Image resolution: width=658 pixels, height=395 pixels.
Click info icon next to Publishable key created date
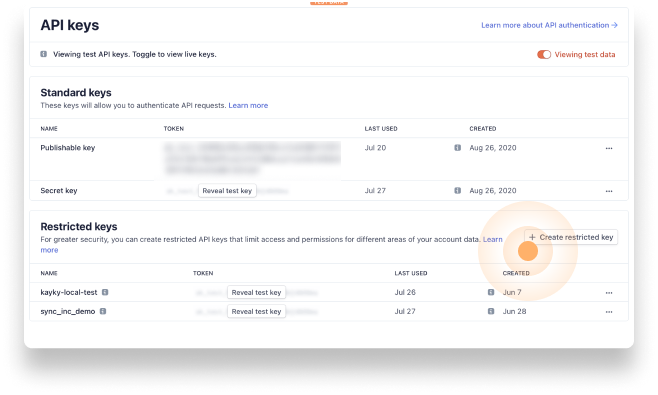pos(457,148)
